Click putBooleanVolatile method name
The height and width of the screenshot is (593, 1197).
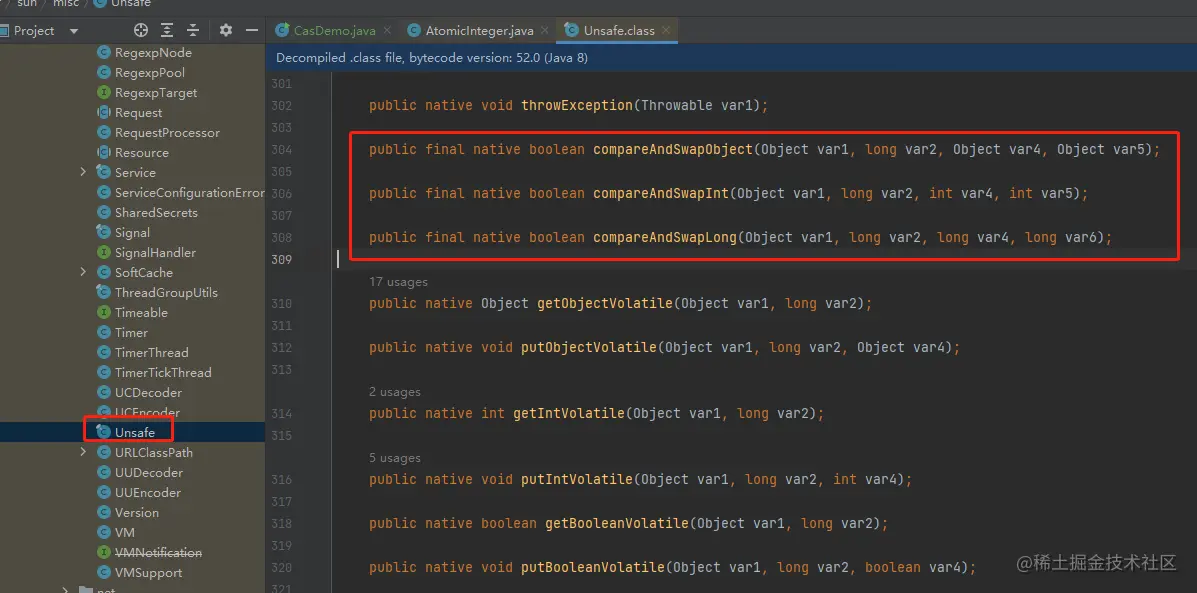pos(593,568)
